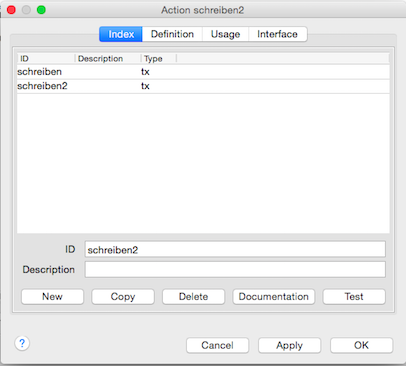Focus the Description input field
Viewport: 406px width, 366px height.
coord(235,269)
